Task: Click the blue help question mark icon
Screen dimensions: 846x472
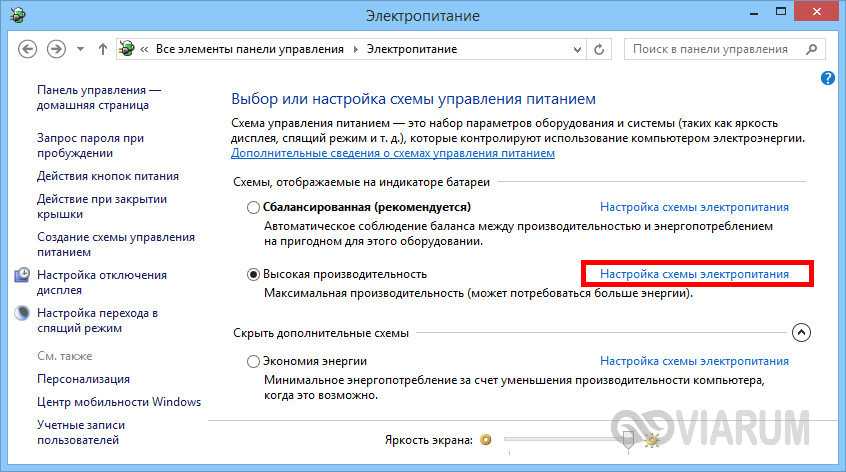Action: coord(828,78)
